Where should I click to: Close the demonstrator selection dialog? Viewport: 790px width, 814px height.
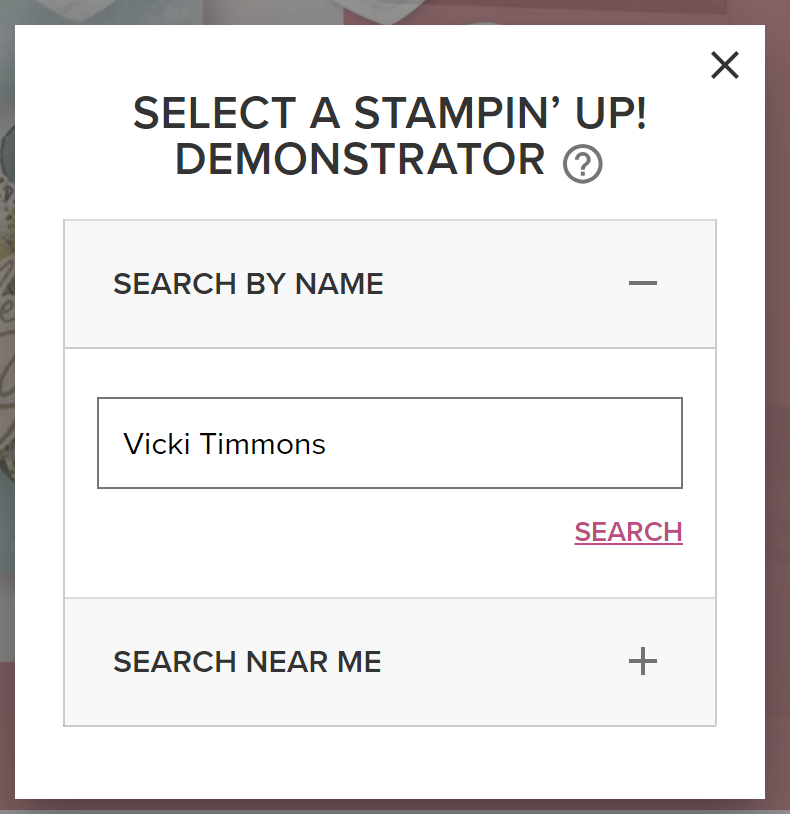coord(724,65)
